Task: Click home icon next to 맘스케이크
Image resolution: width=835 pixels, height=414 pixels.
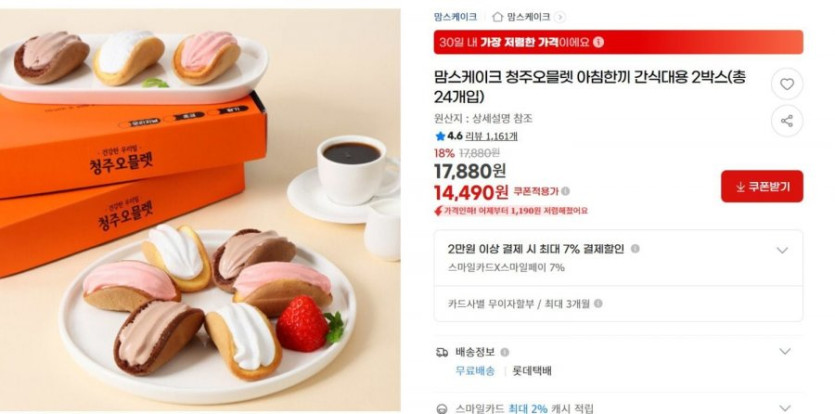Action: [x=497, y=17]
